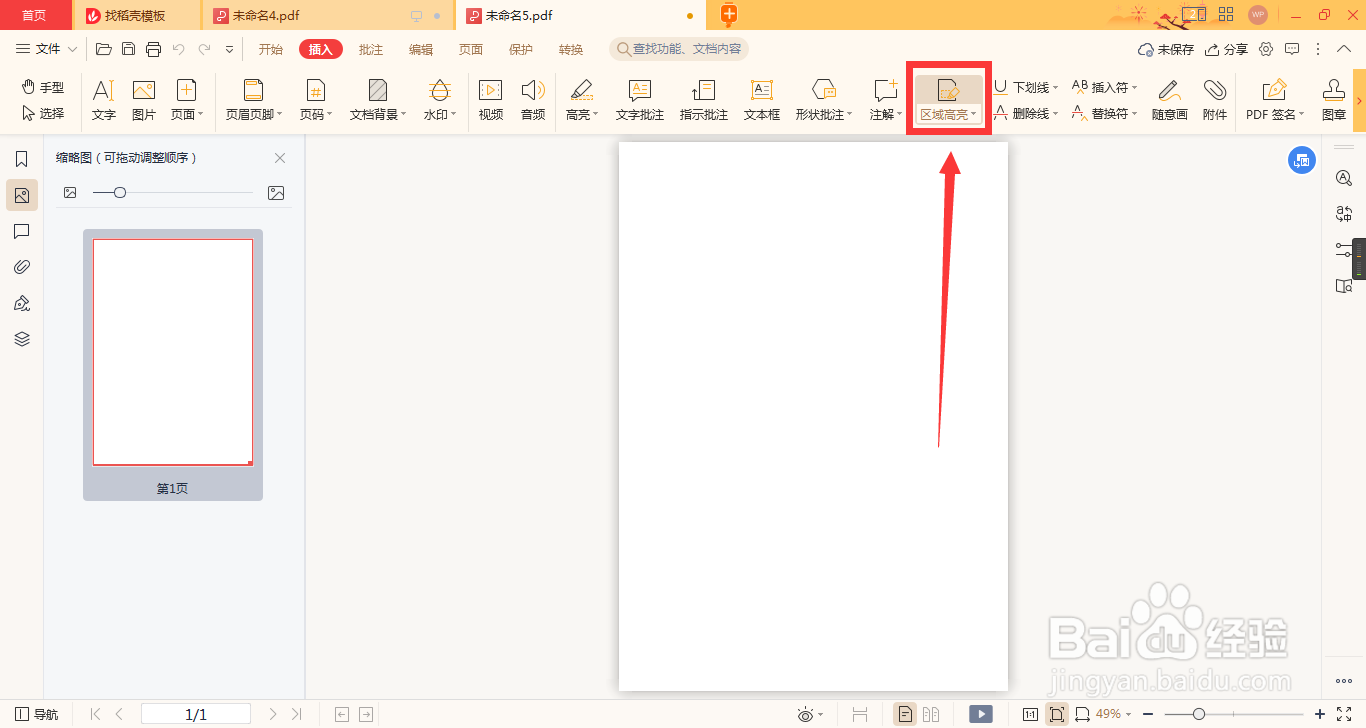Image resolution: width=1366 pixels, height=728 pixels.
Task: Open the 图章 stamp tool
Action: 1334,100
